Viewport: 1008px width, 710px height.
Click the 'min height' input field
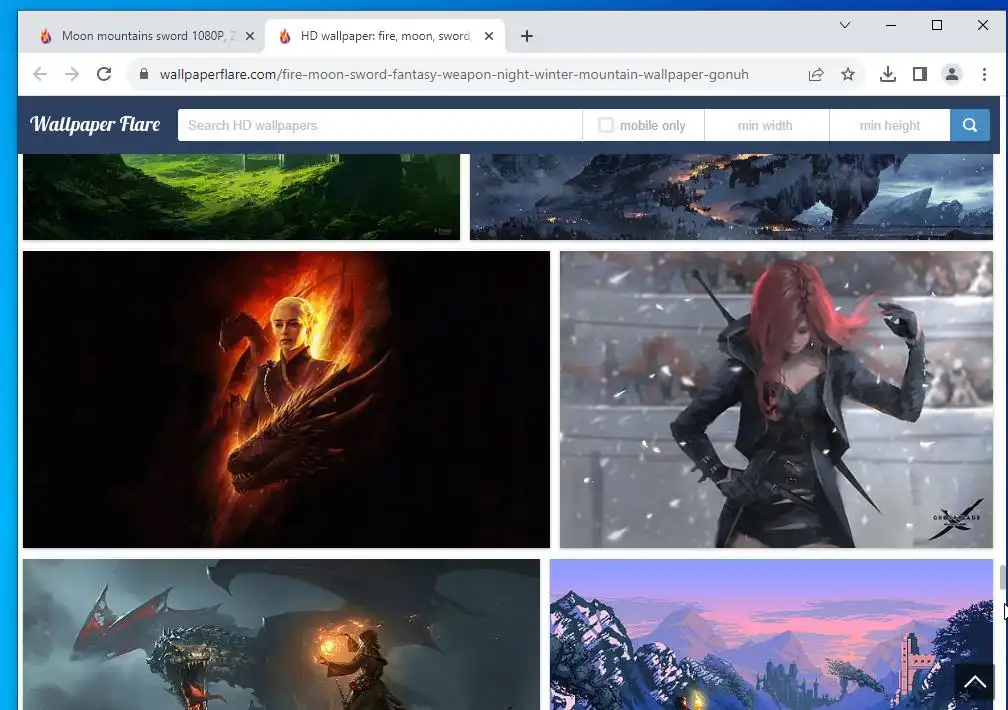[x=890, y=125]
